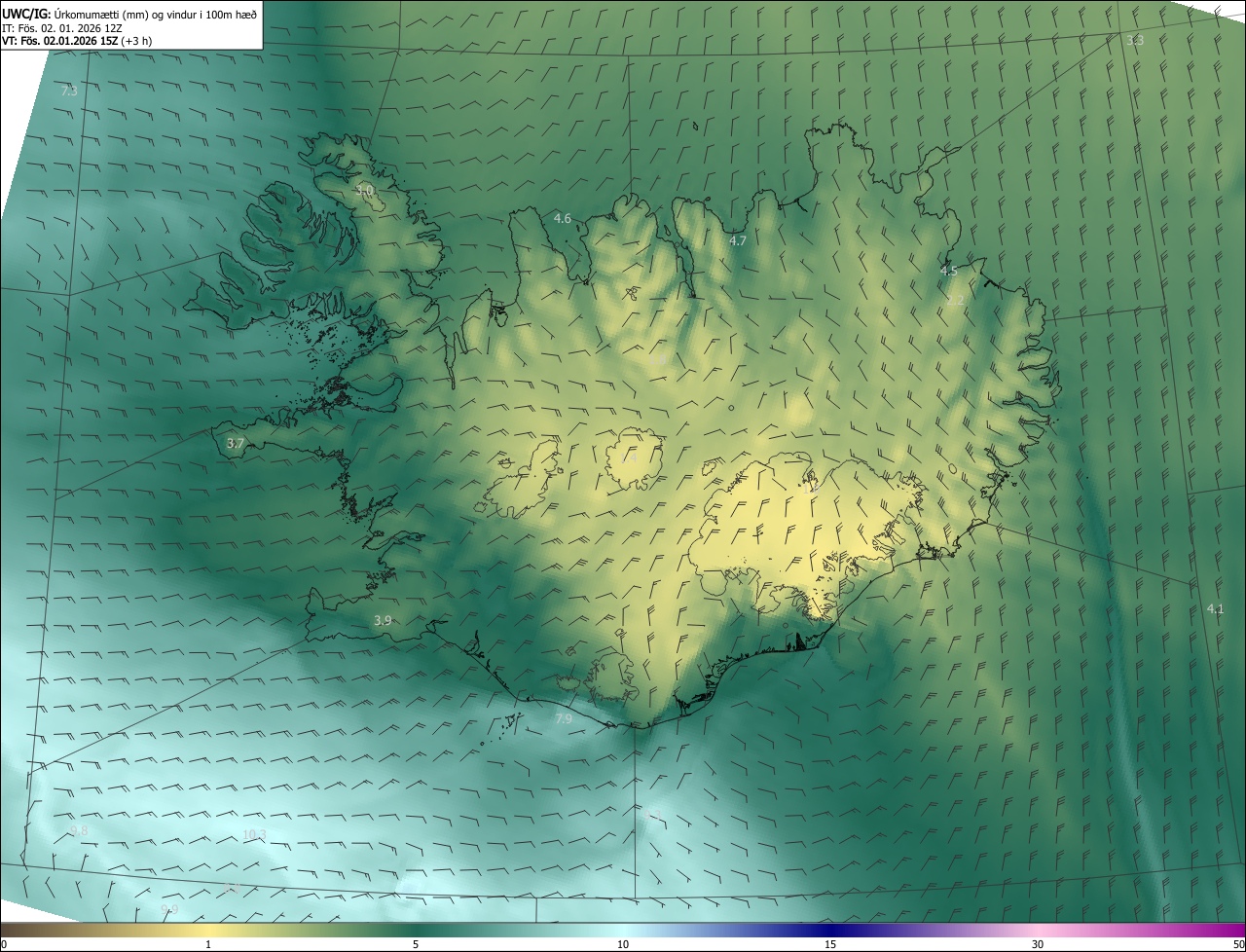This screenshot has width=1246, height=952.
Task: Click the 4.5 value label
Action: pos(949,271)
